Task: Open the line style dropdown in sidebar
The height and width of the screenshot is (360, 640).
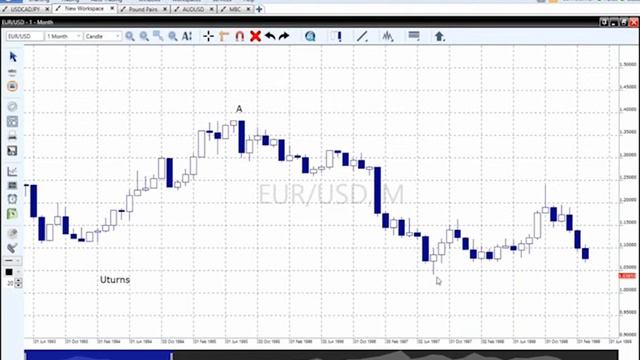Action: [12, 260]
